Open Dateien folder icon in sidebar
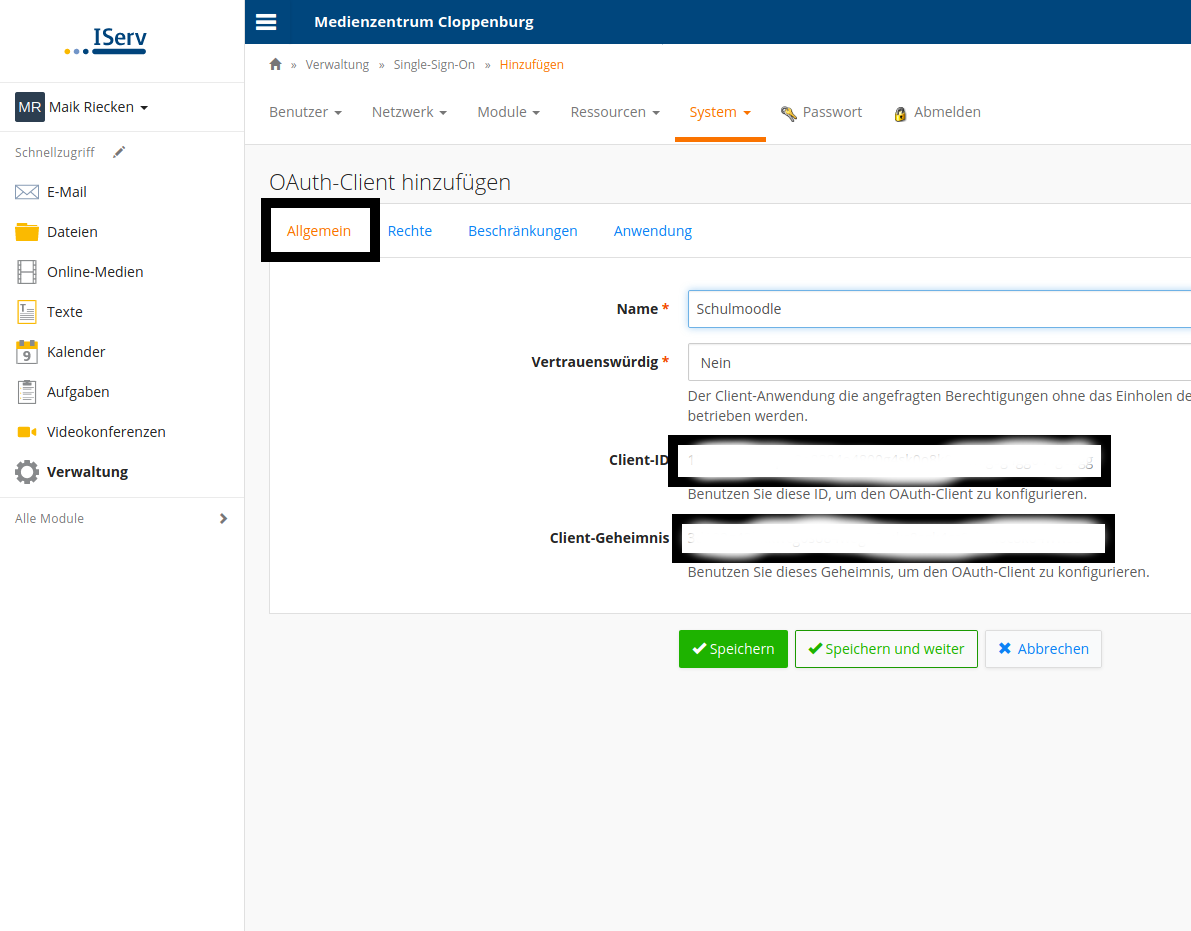Screen dimensions: 1191x931 click(27, 232)
